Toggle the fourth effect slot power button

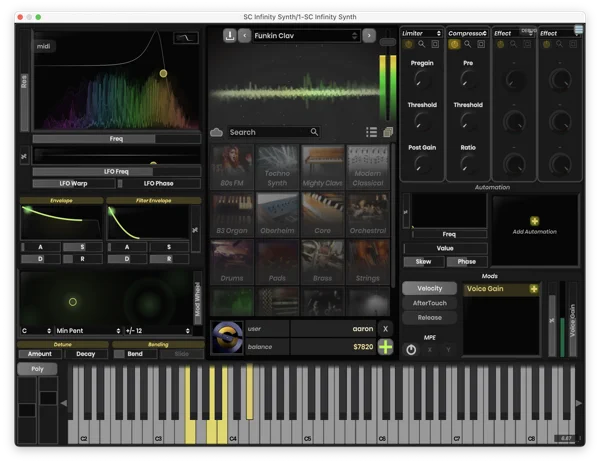546,44
